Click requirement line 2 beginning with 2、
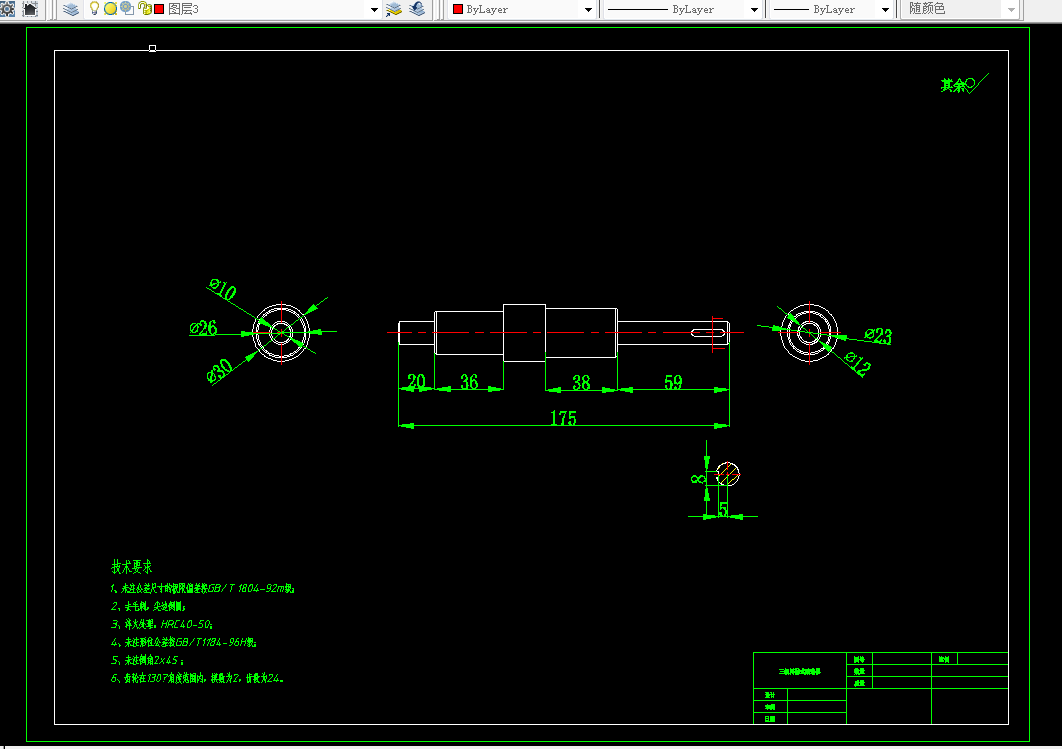This screenshot has width=1062, height=749. 148,606
